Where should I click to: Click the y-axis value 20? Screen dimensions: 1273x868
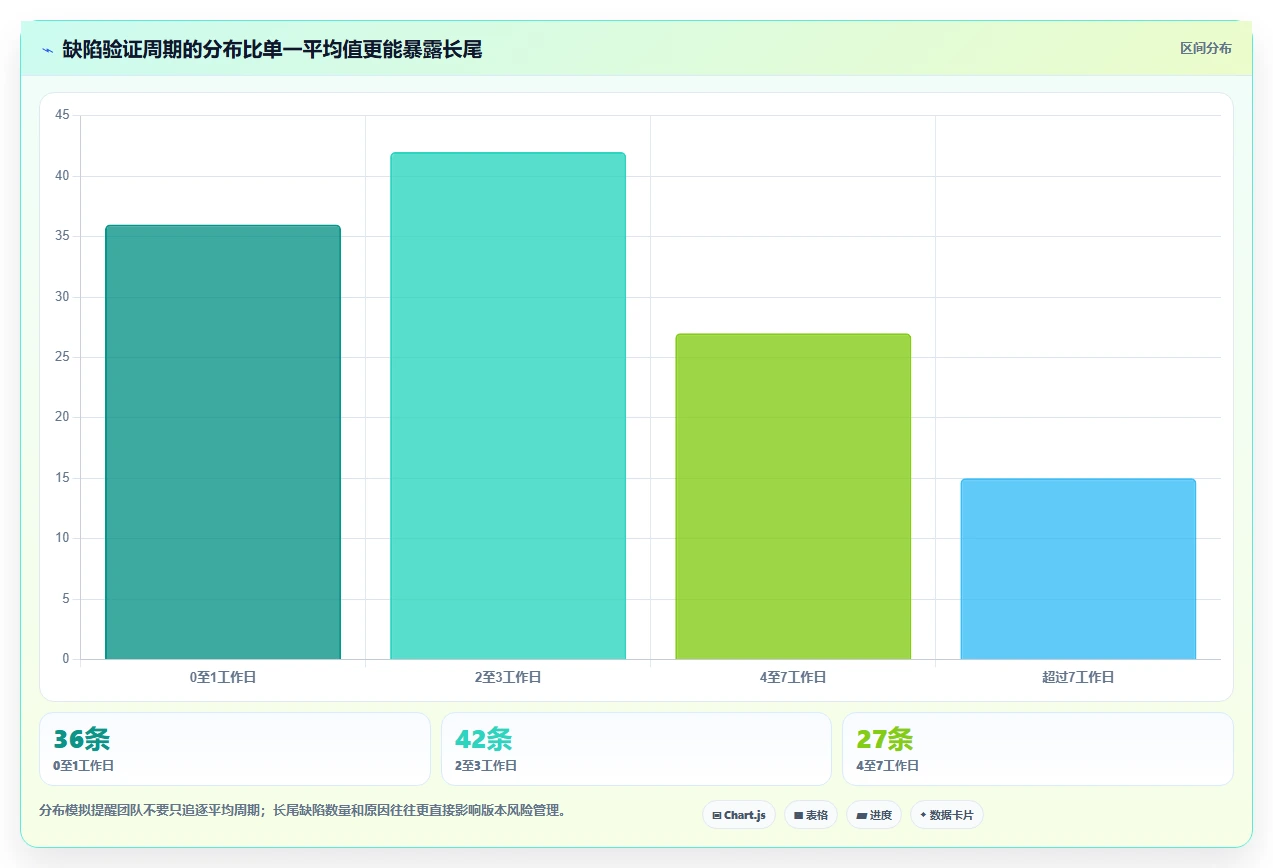62,418
